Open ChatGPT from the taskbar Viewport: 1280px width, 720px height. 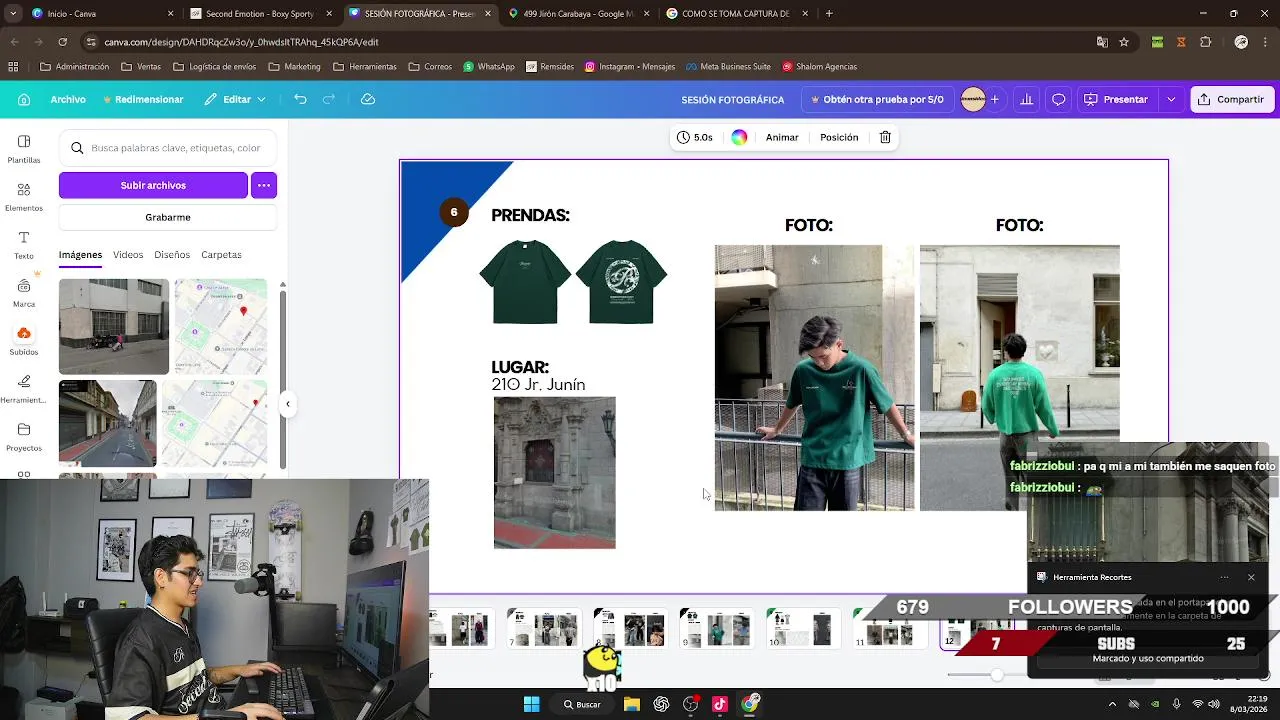click(x=661, y=704)
